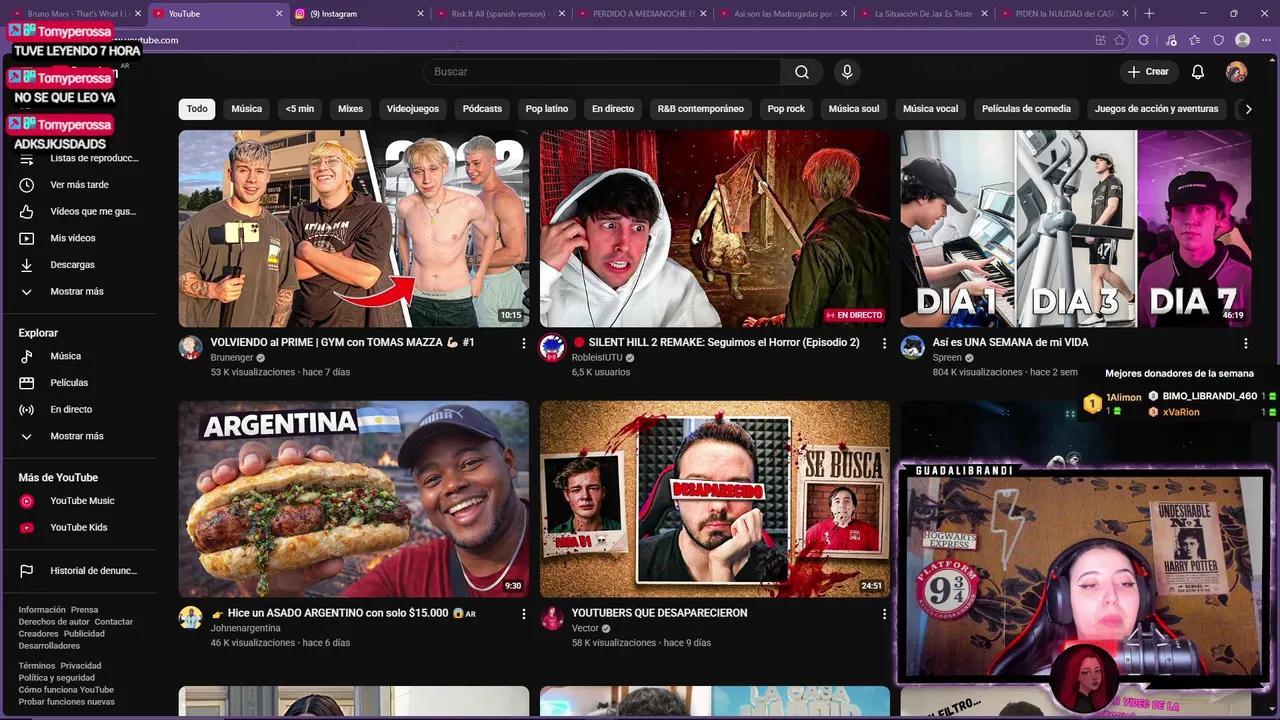Open Historial de denuncias
The image size is (1280, 720).
80,571
